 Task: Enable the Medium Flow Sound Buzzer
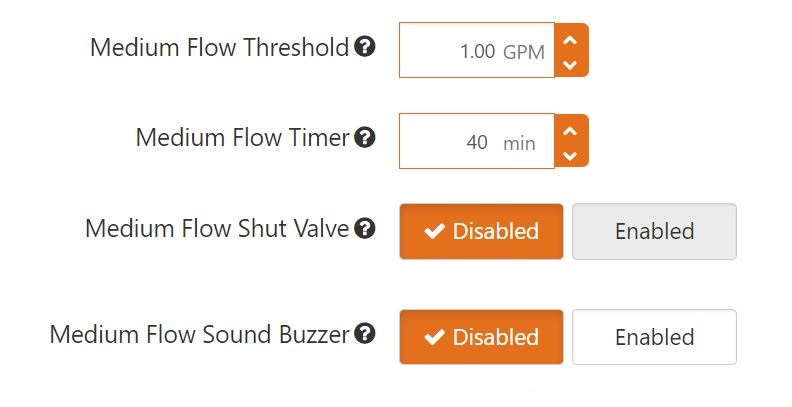(x=654, y=337)
